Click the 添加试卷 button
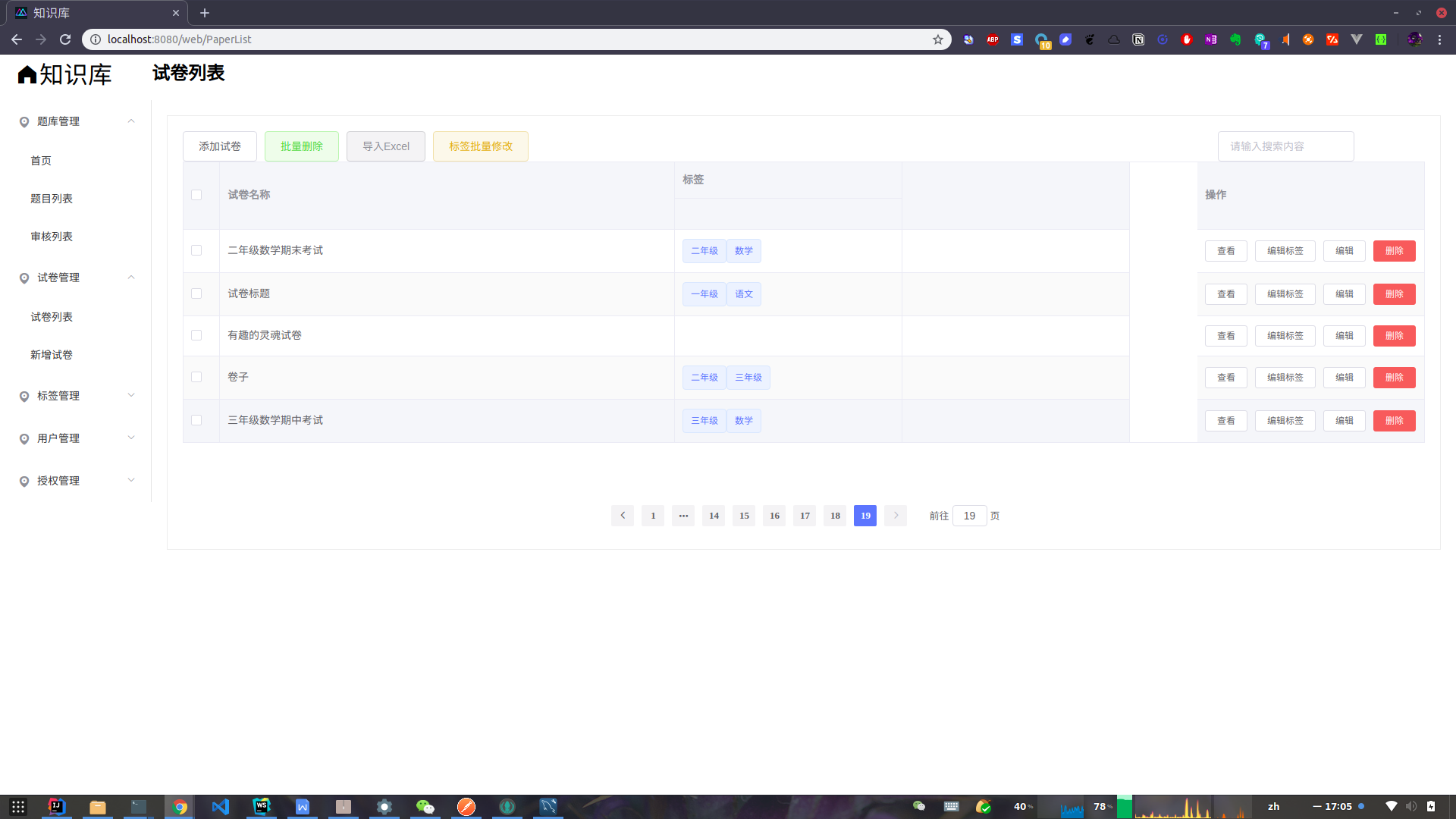 tap(220, 146)
